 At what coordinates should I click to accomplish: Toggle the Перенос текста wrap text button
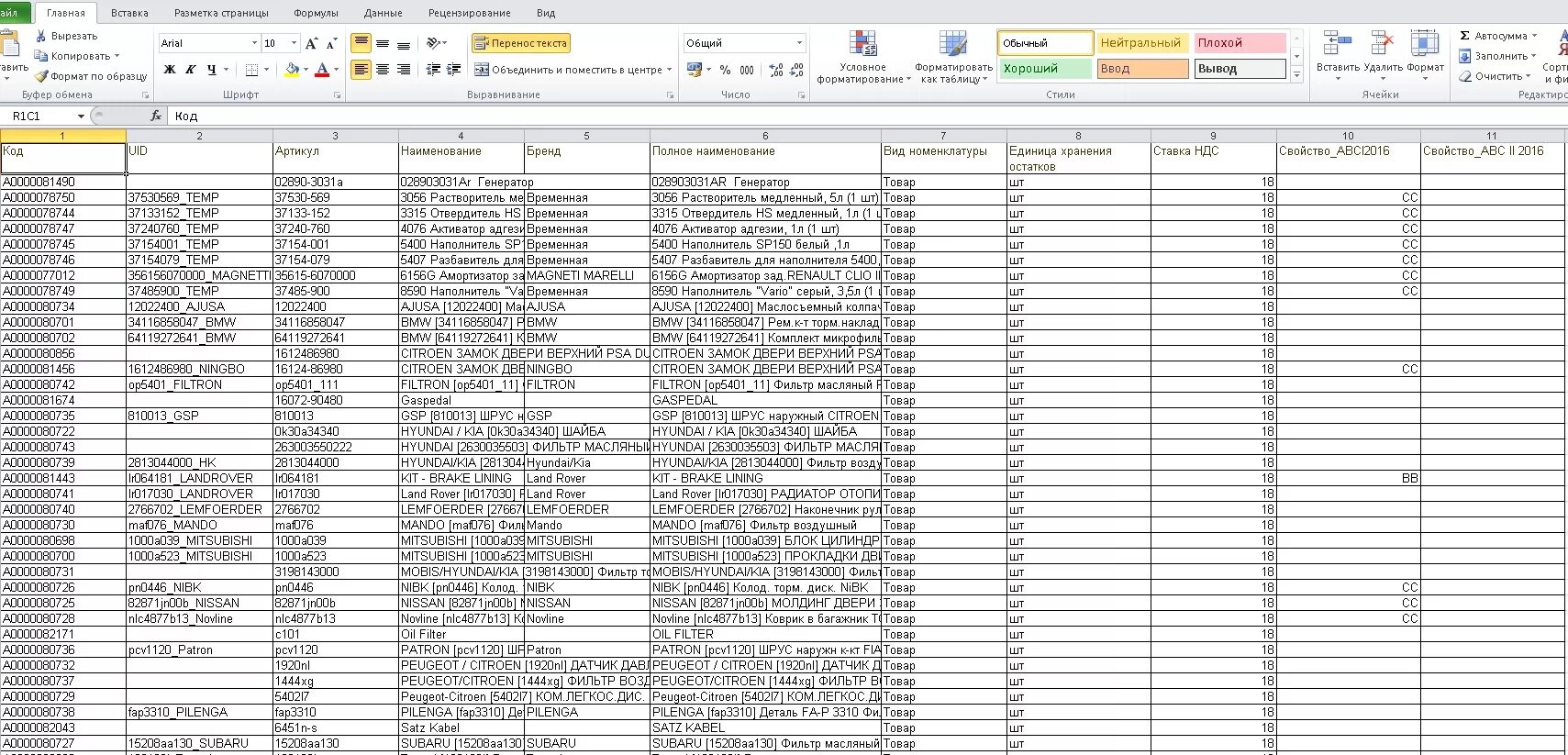tap(521, 43)
